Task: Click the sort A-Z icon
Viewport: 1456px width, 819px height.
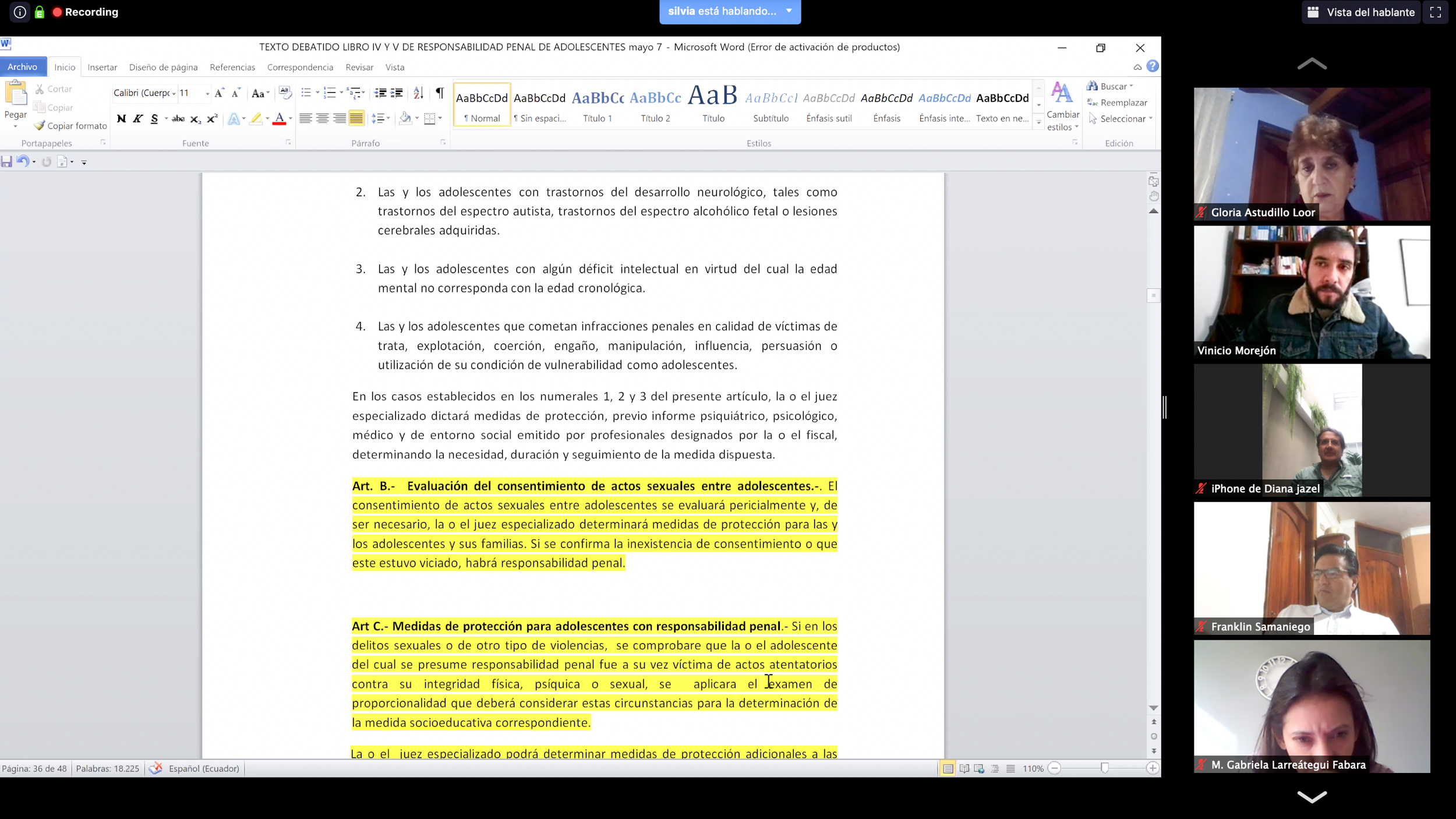Action: (418, 93)
